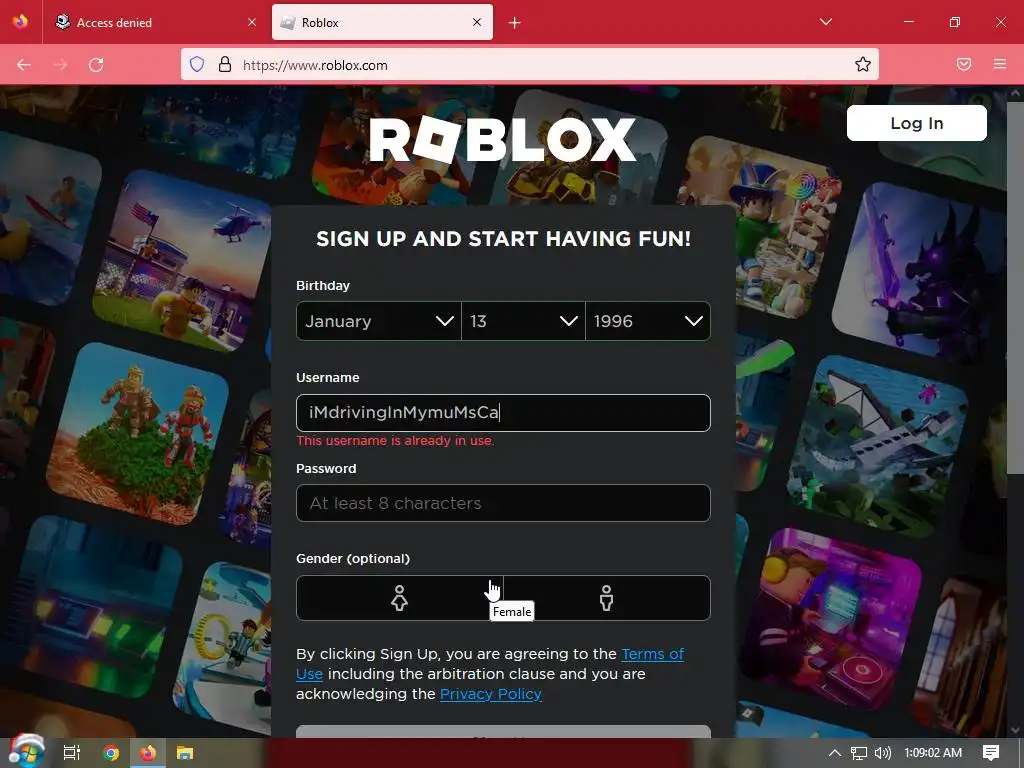The width and height of the screenshot is (1024, 768).
Task: Click the taskbar clock 1:09:02 AM
Action: (x=933, y=753)
